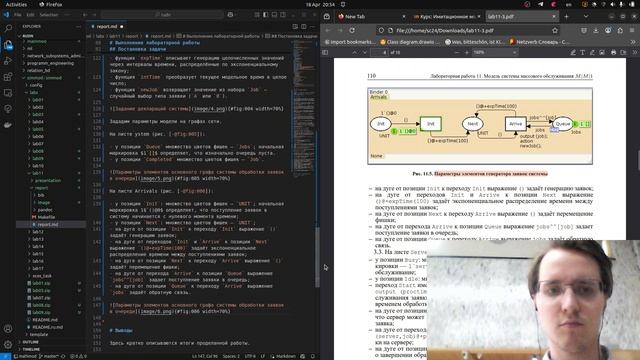Open the Extensions view in activity bar
Image resolution: width=640 pixels, height=360 pixels.
point(8,77)
